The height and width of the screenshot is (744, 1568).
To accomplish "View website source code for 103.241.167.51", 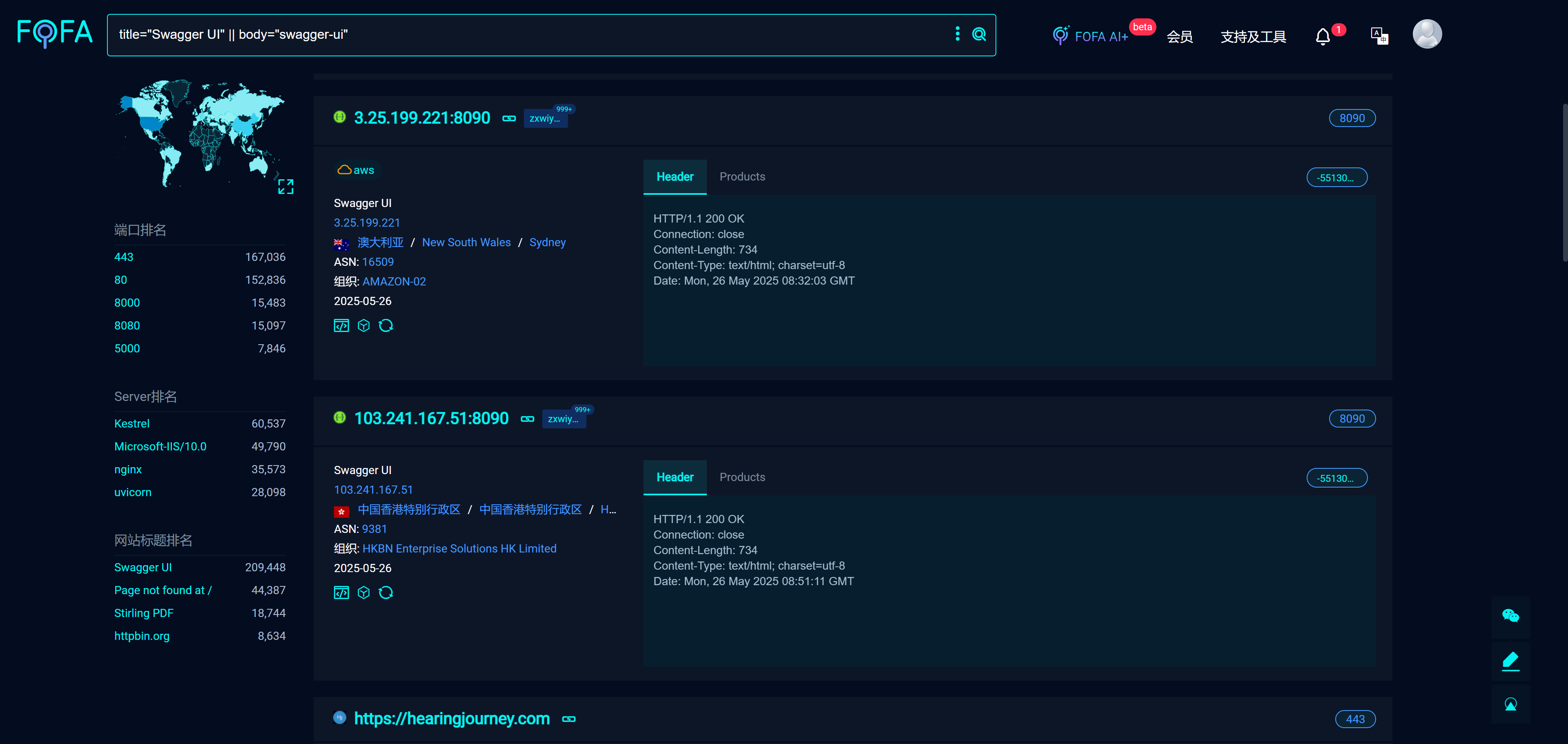I will coord(341,593).
